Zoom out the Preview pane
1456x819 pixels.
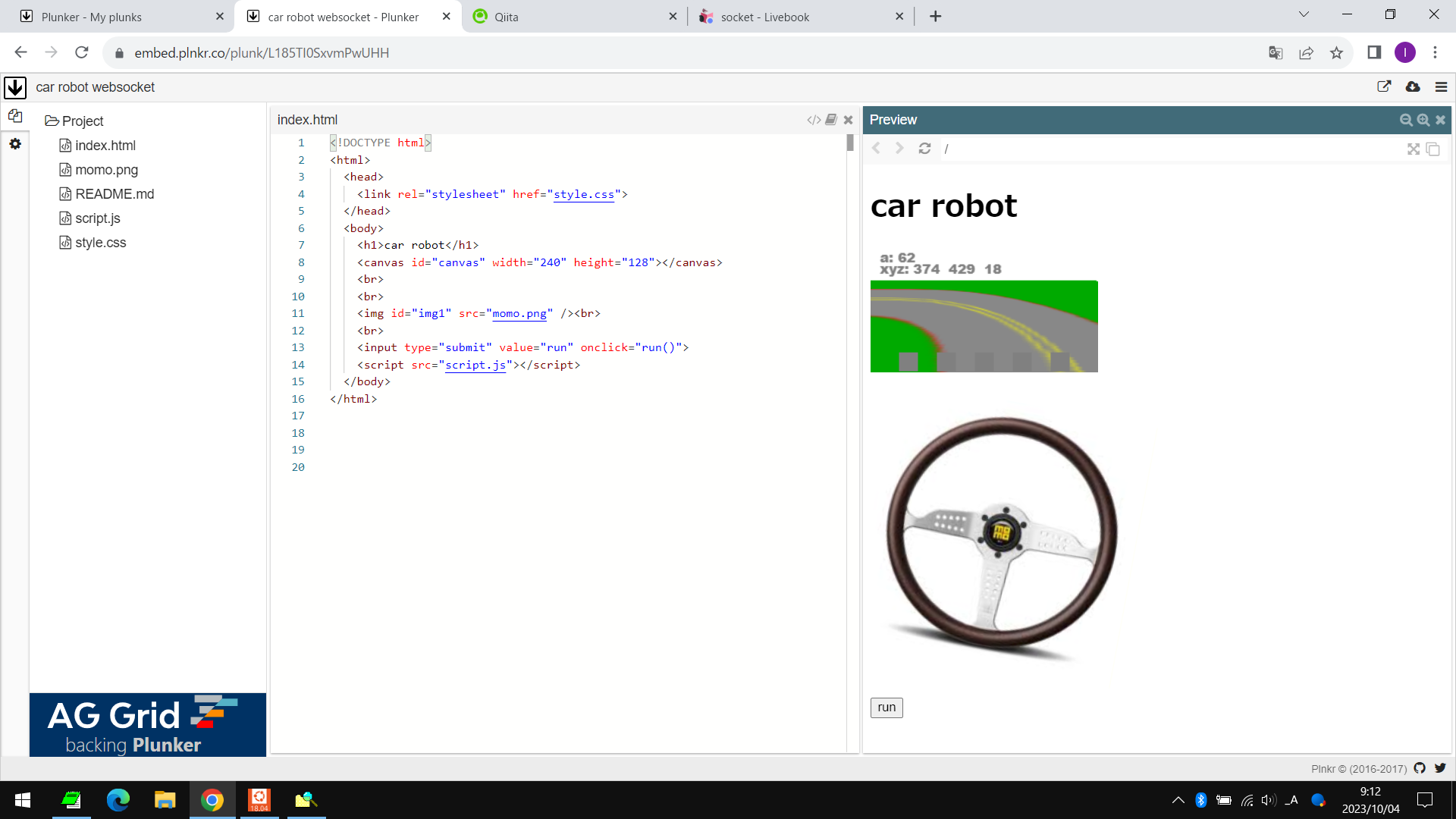(1406, 120)
